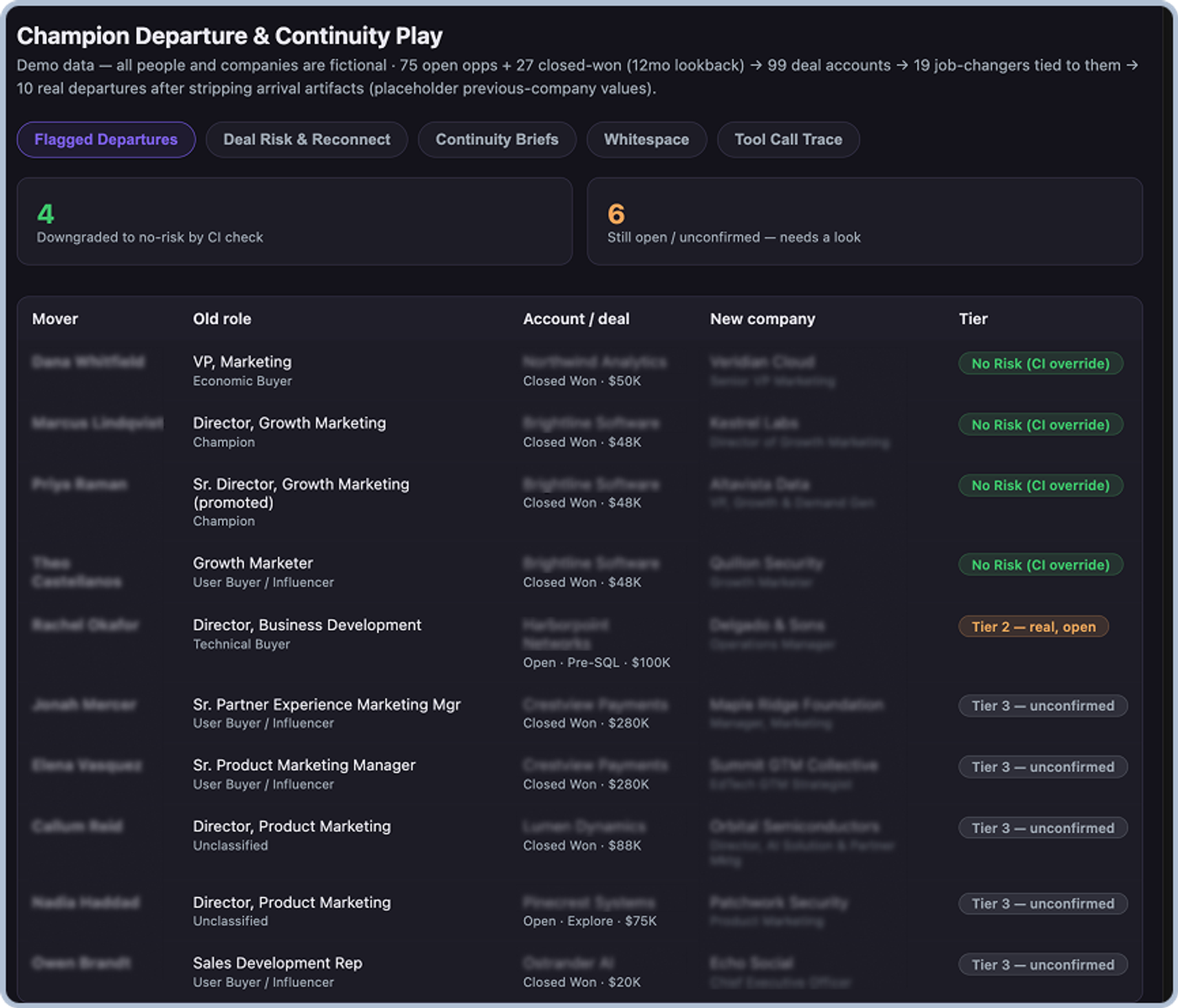Click the '6 Still open / unconfirmed' summary card
Viewport: 1178px width, 1008px height.
click(864, 221)
